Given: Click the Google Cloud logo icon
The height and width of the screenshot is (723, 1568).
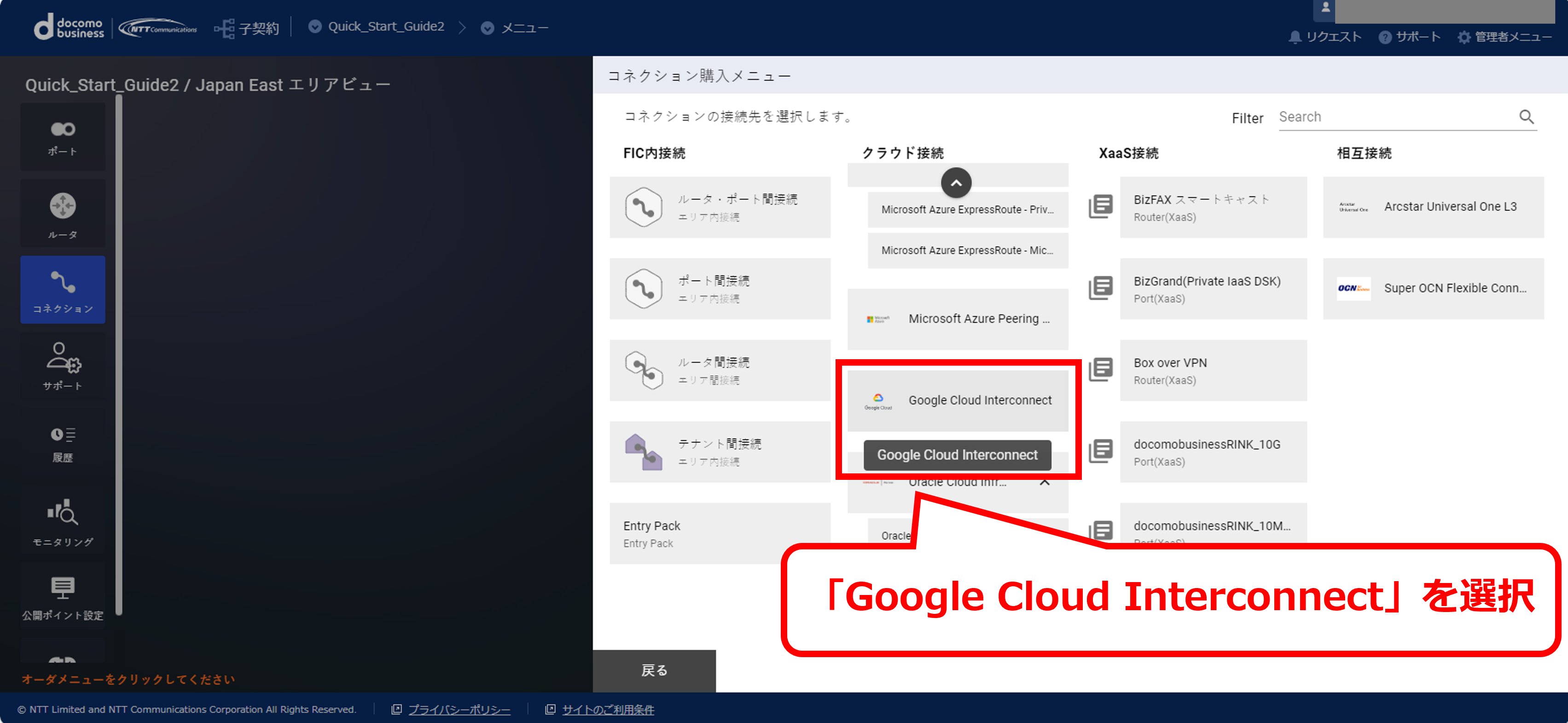Looking at the screenshot, I should pyautogui.click(x=878, y=402).
